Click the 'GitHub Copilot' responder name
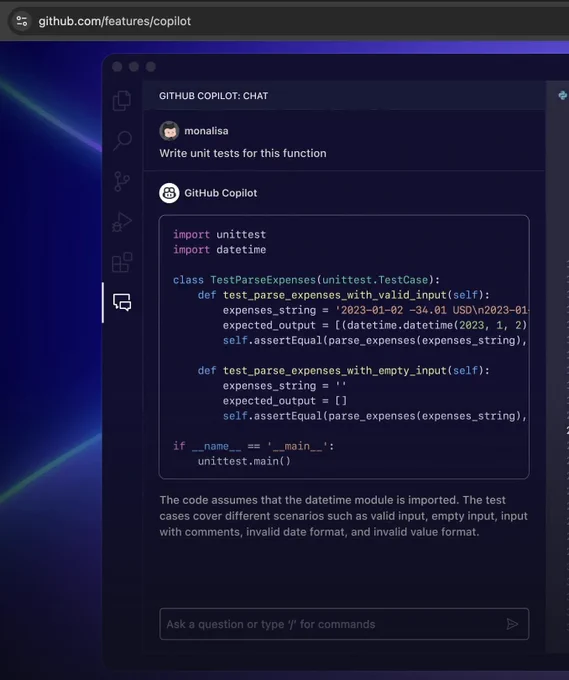The width and height of the screenshot is (569, 680). tap(221, 193)
